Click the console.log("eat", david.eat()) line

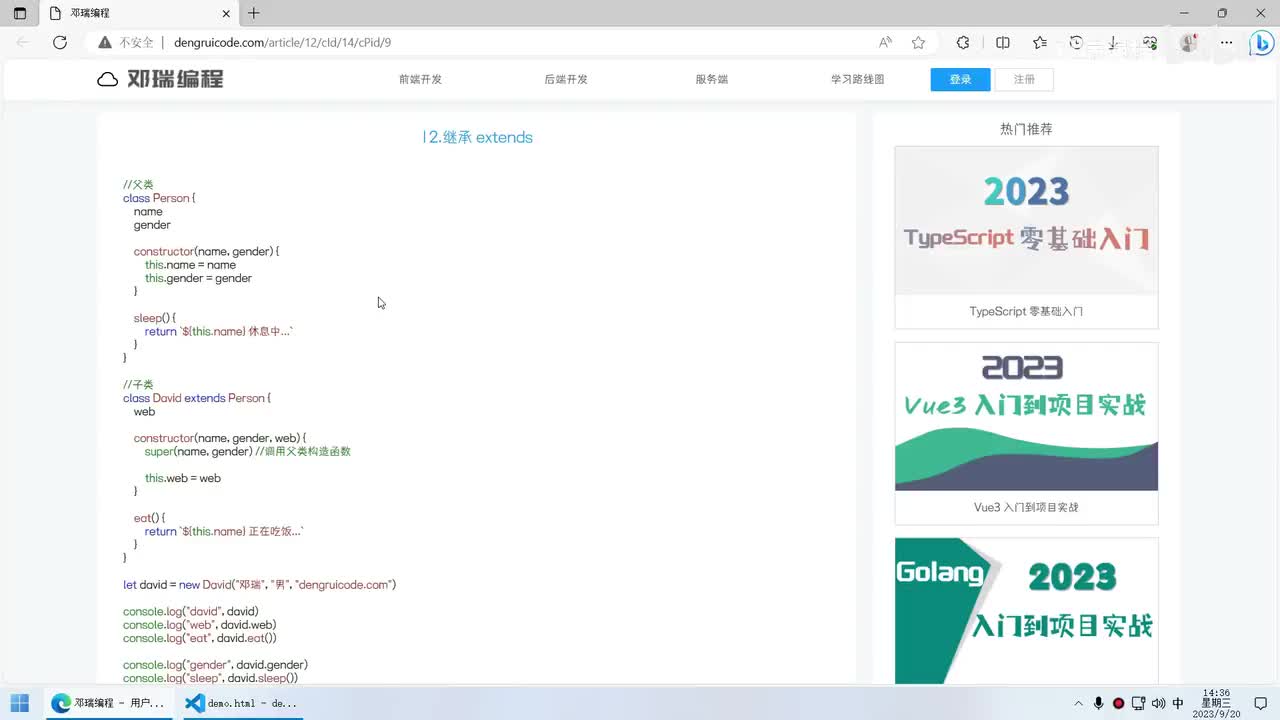200,638
